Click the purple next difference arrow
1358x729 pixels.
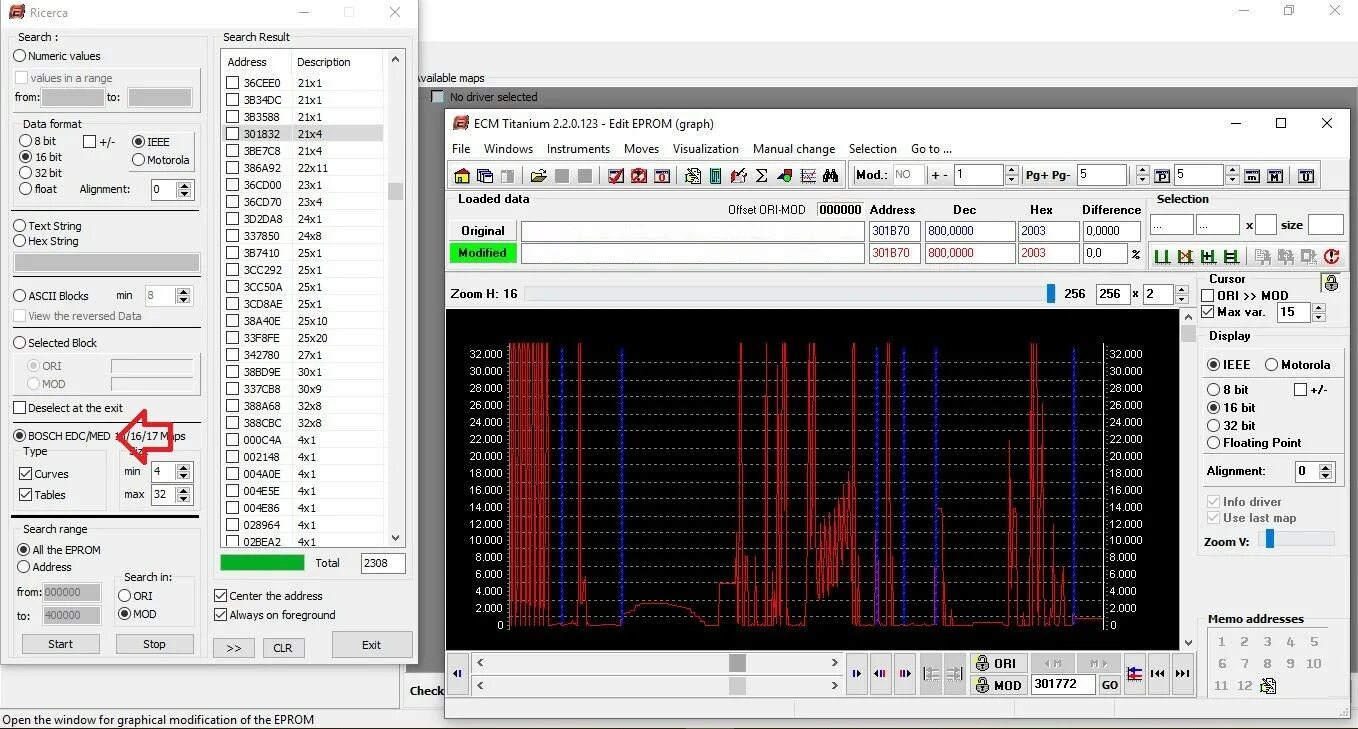click(905, 673)
